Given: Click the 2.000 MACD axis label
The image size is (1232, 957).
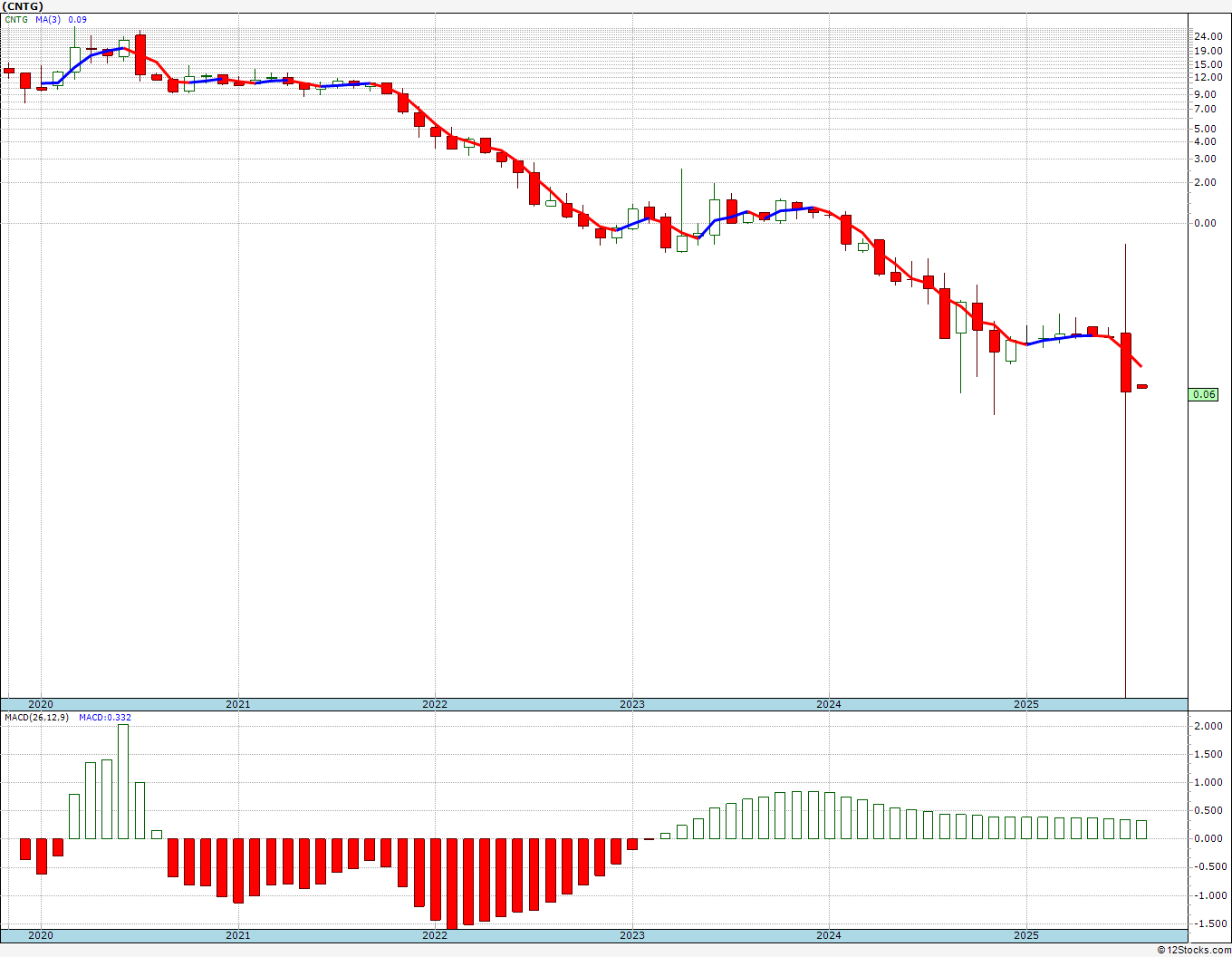Looking at the screenshot, I should point(1208,726).
